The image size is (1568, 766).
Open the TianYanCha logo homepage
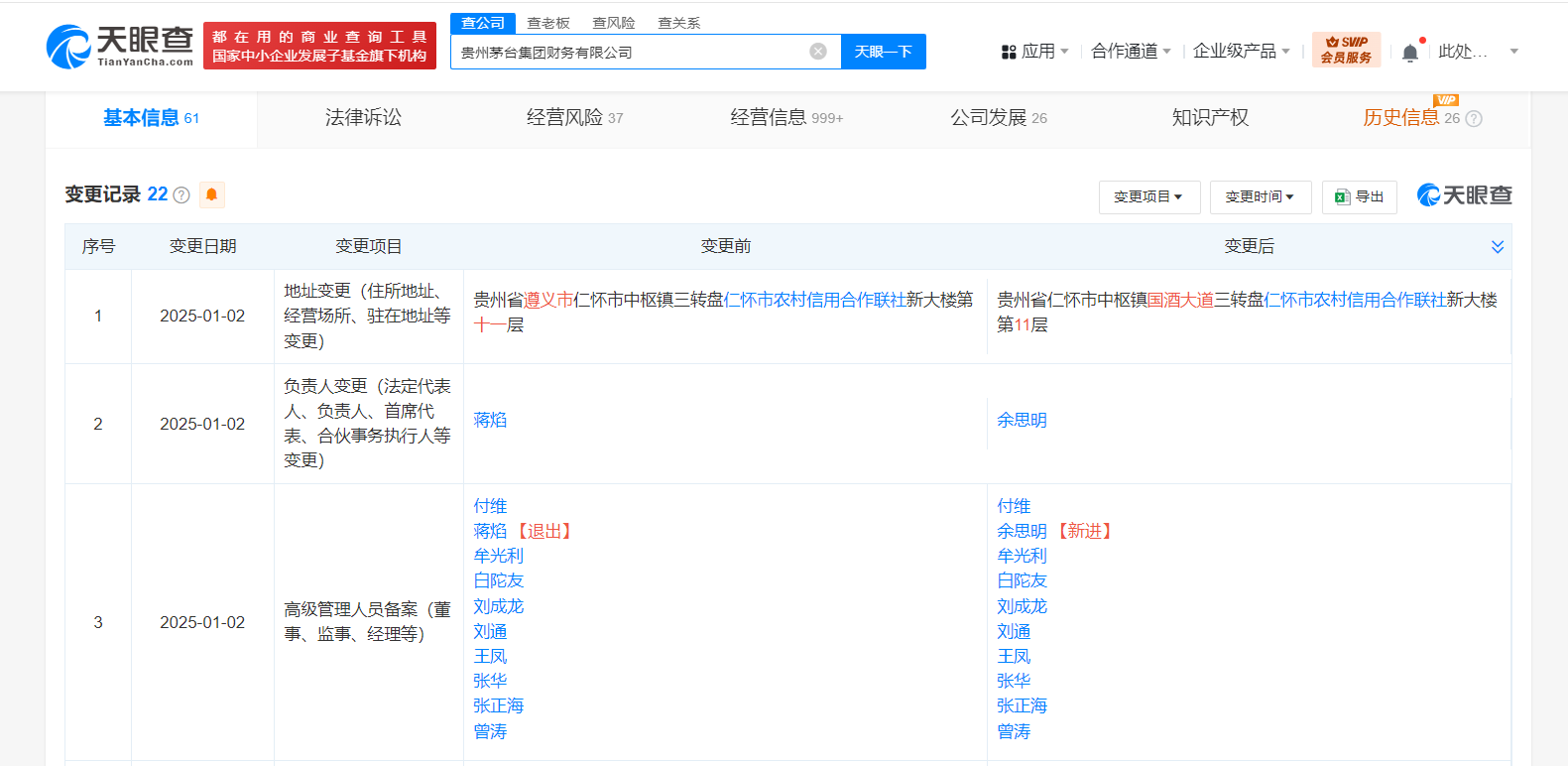click(x=120, y=47)
